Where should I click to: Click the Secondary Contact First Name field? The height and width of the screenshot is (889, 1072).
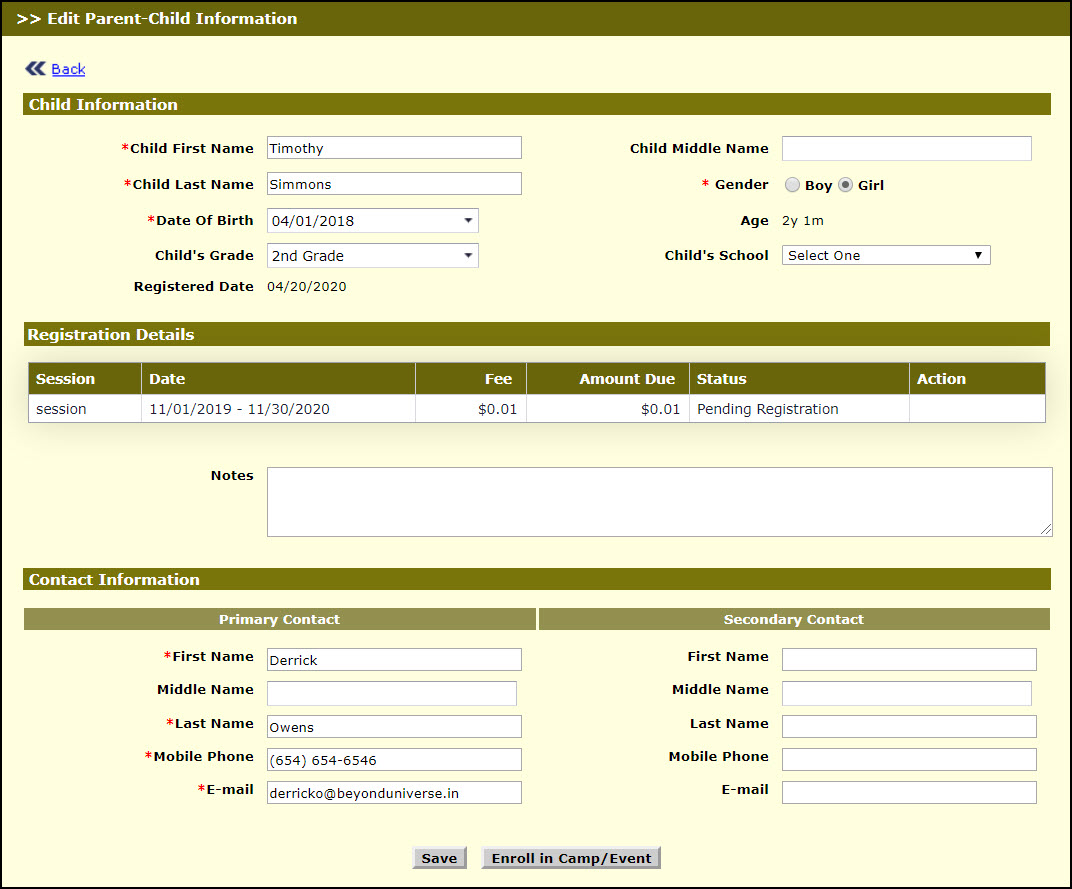coord(908,659)
